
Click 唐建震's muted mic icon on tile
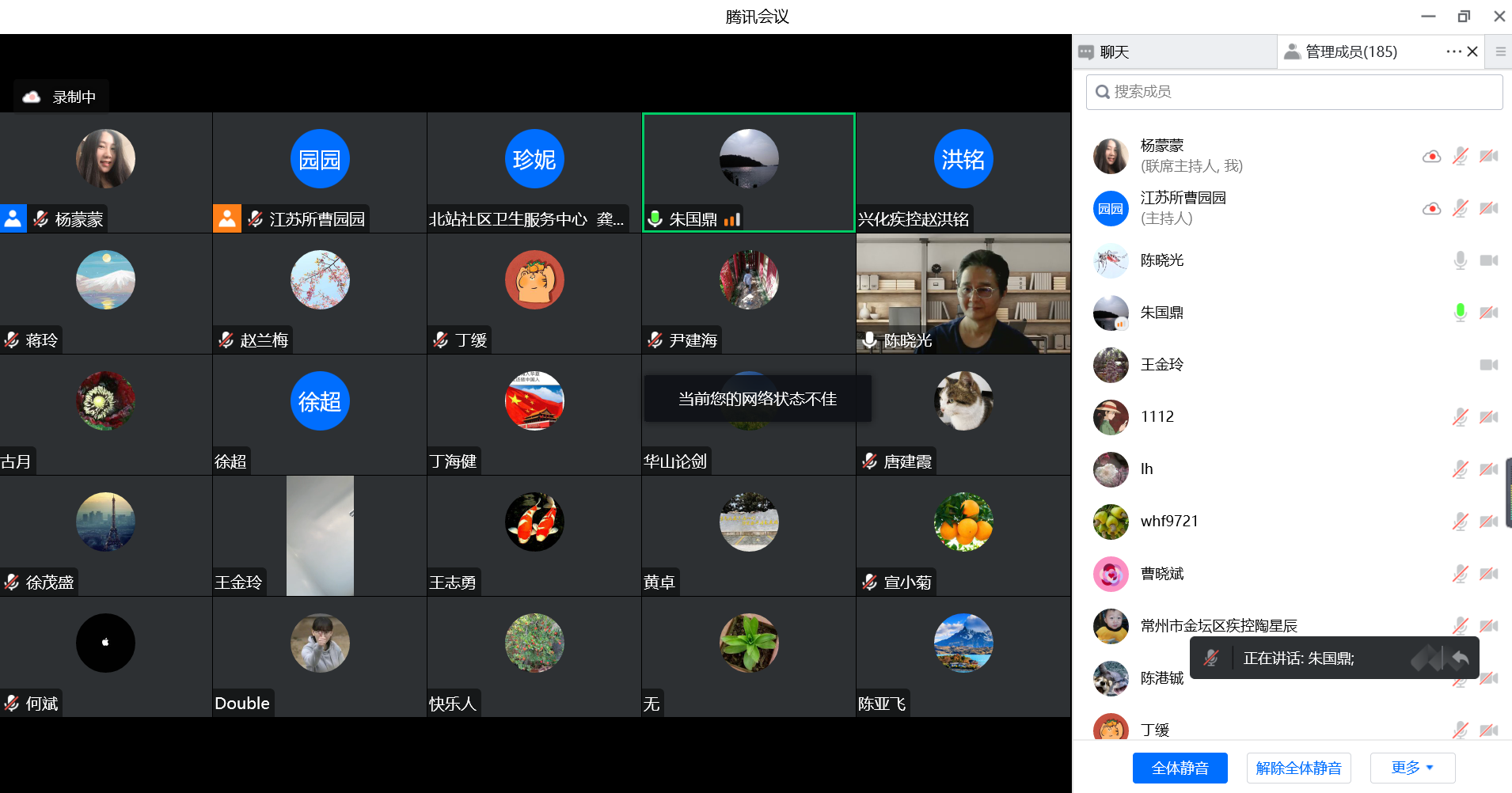pos(870,461)
